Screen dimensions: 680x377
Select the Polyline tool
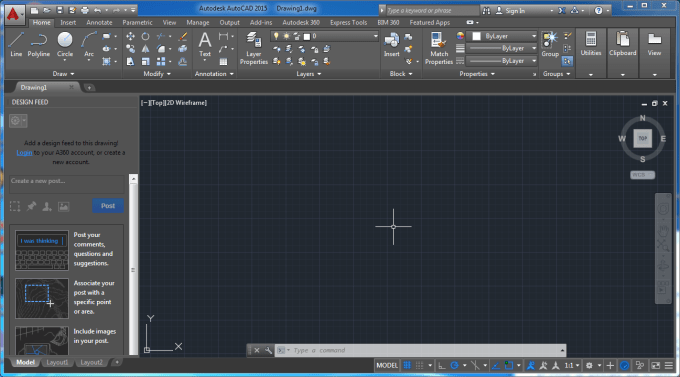tap(39, 44)
